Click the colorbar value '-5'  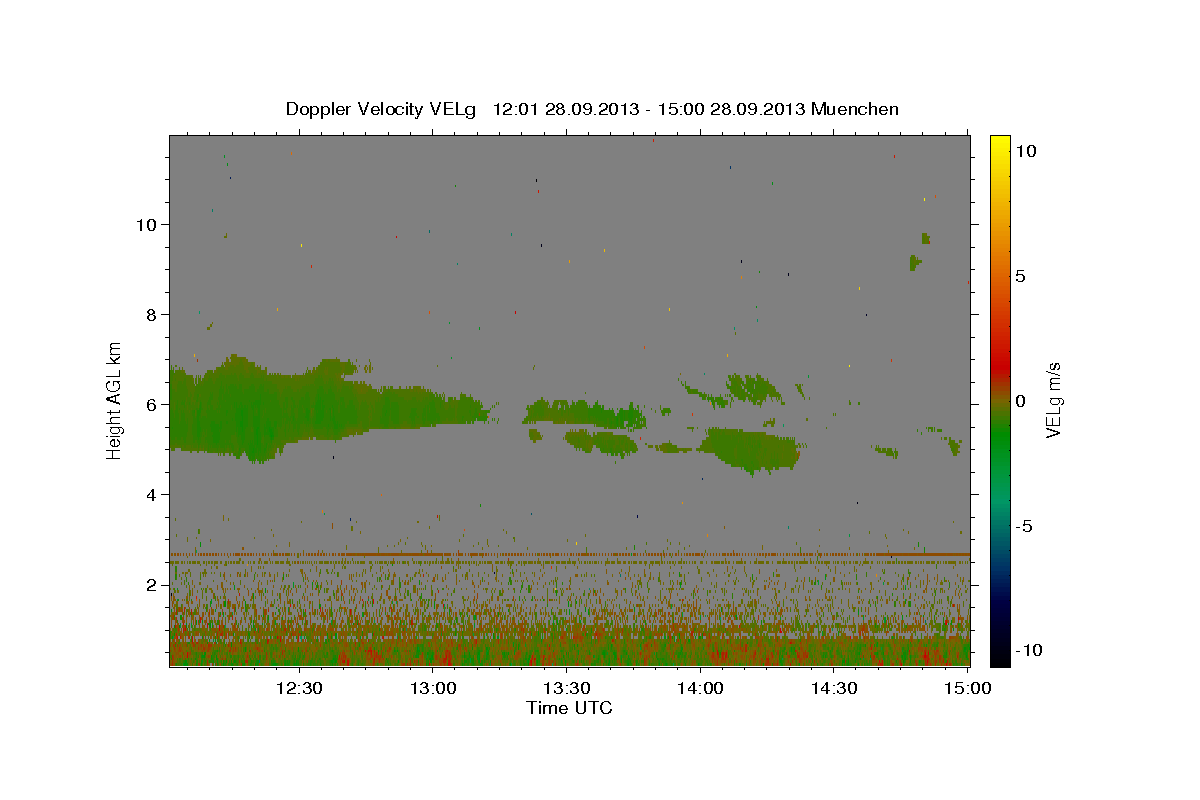[x=1023, y=526]
